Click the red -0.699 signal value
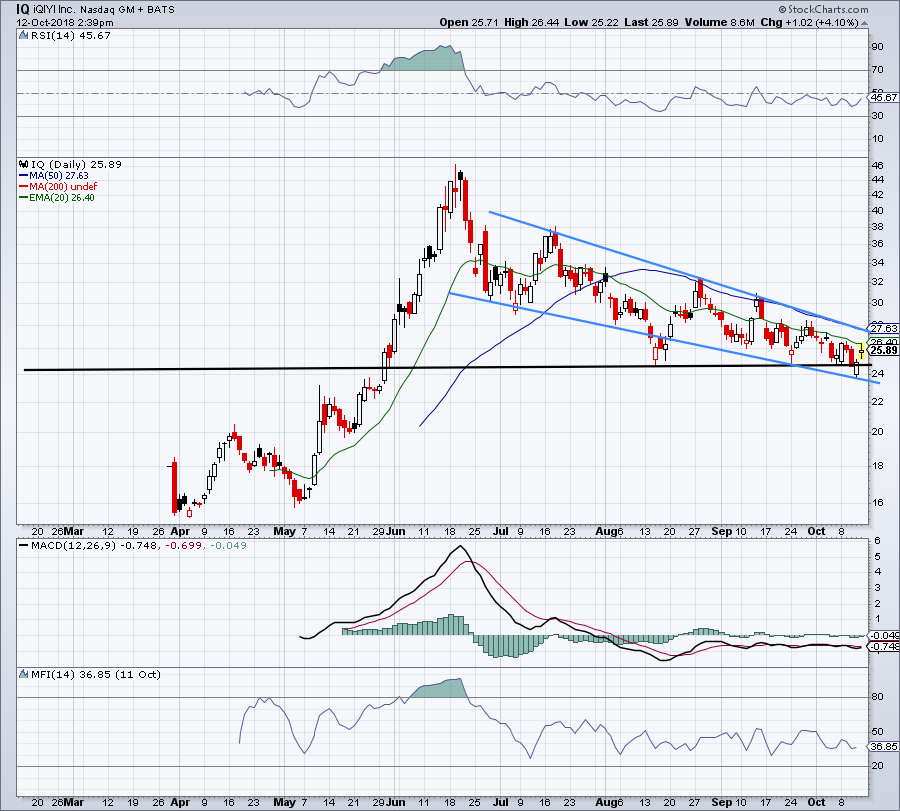This screenshot has width=900, height=811. pyautogui.click(x=183, y=545)
